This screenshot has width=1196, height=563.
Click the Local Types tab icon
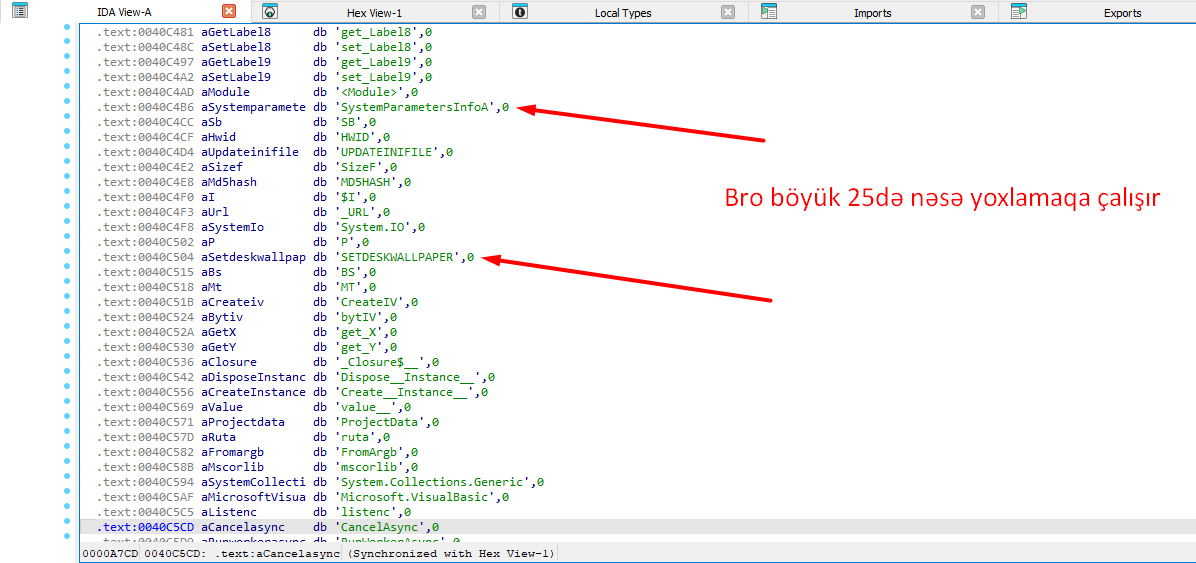click(520, 12)
